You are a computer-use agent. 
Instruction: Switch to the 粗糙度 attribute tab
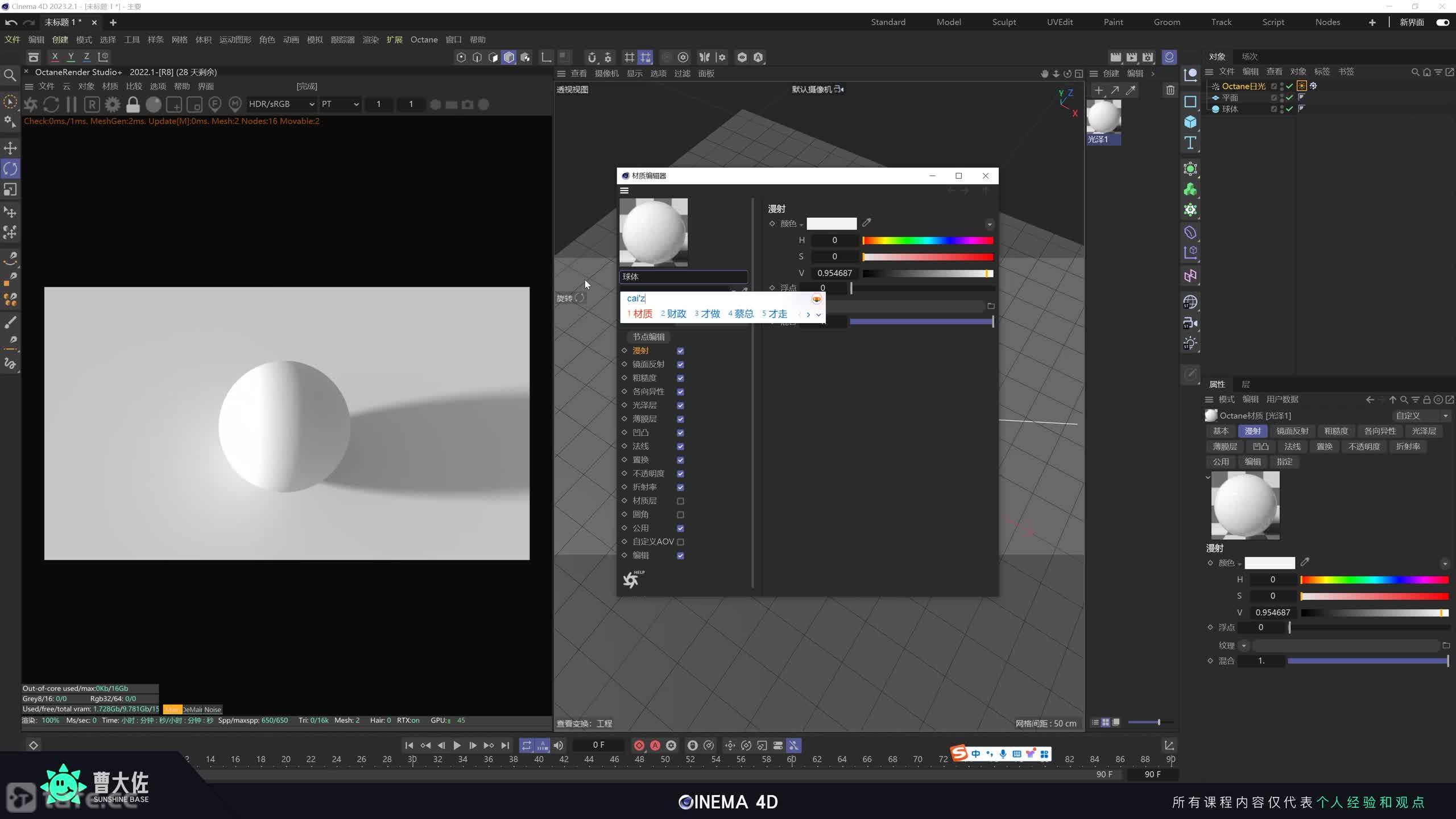pos(1336,431)
